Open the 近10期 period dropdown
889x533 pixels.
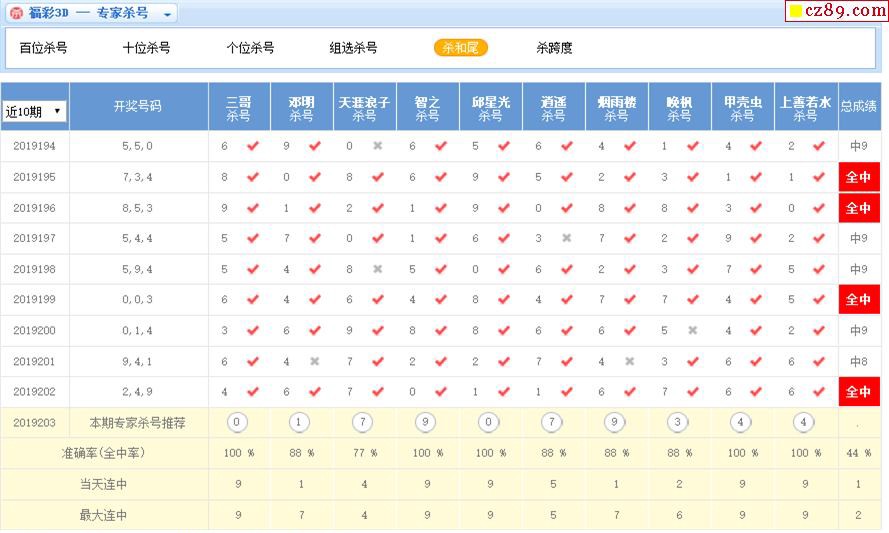click(35, 111)
